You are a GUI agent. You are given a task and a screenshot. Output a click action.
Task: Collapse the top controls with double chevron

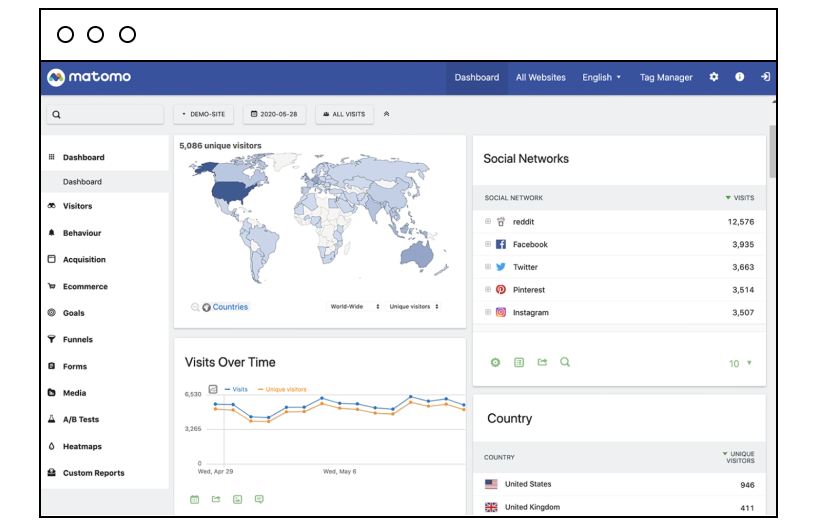(387, 114)
